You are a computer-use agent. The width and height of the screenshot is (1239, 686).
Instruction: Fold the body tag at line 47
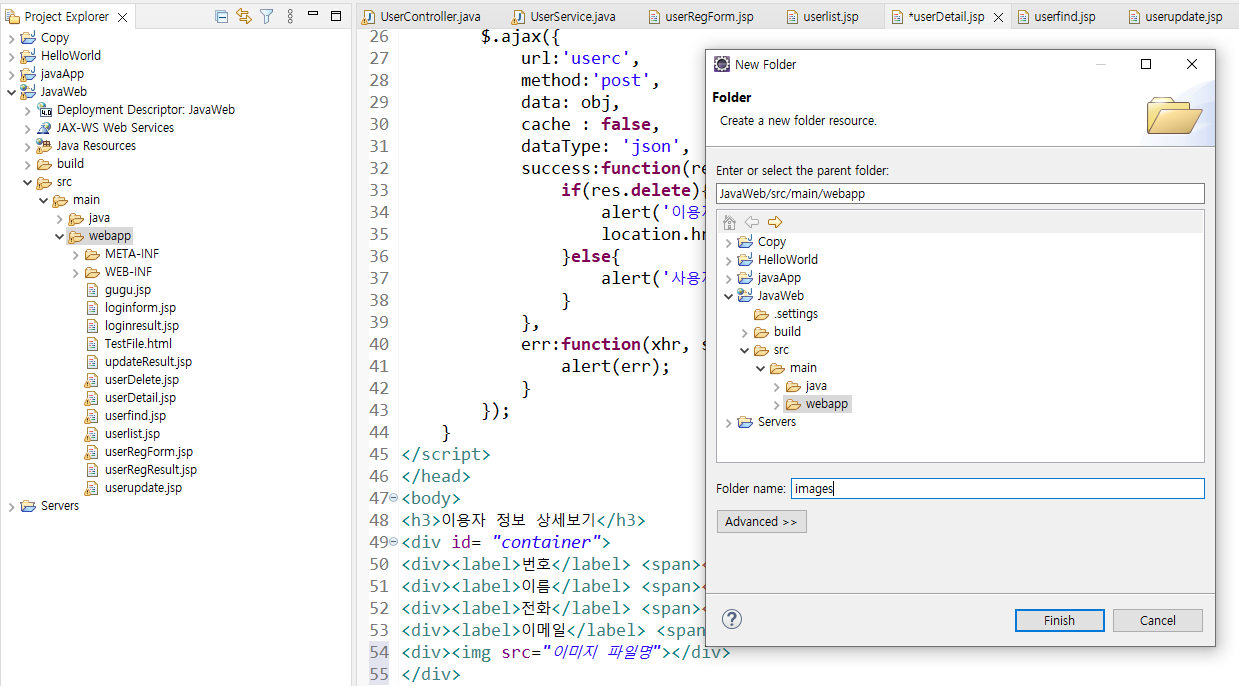click(393, 498)
